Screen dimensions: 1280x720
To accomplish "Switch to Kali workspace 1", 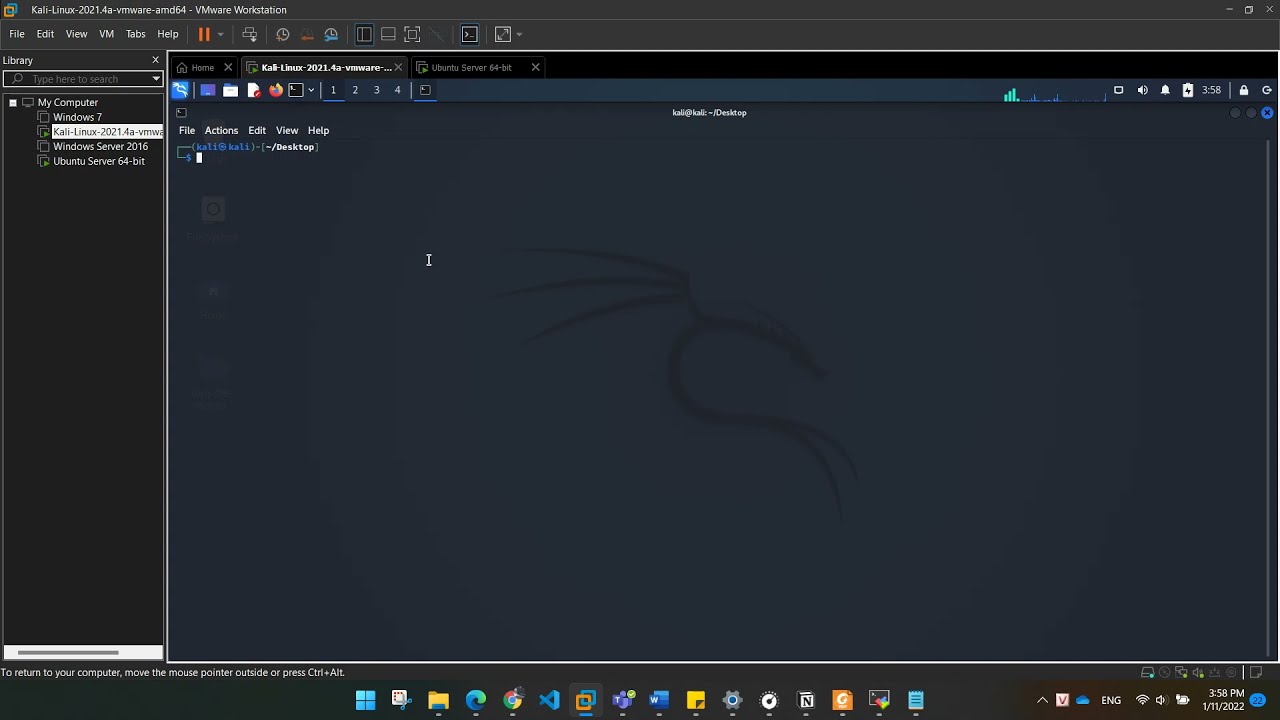I will [333, 90].
